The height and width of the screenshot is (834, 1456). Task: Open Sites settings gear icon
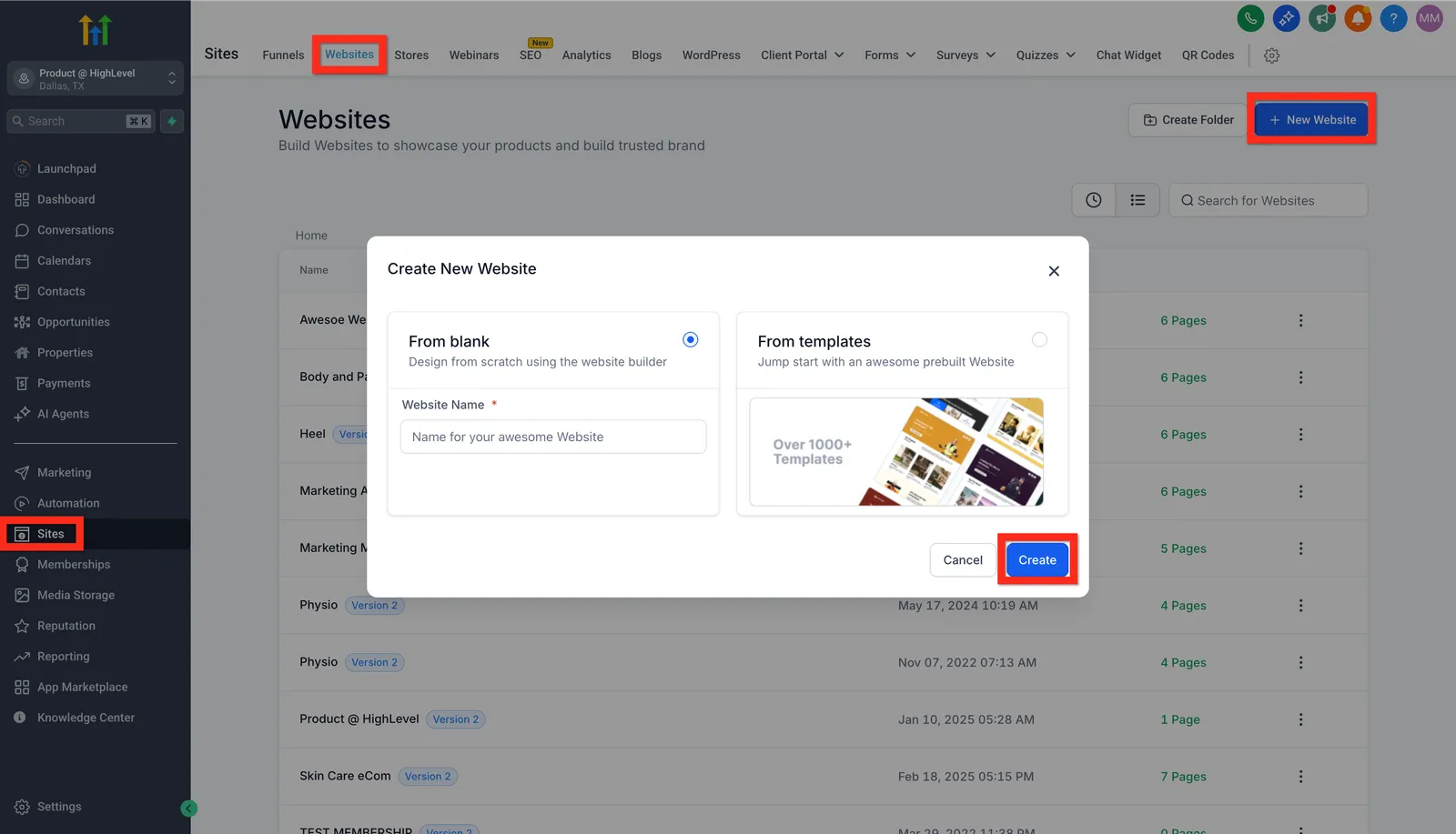[1271, 55]
